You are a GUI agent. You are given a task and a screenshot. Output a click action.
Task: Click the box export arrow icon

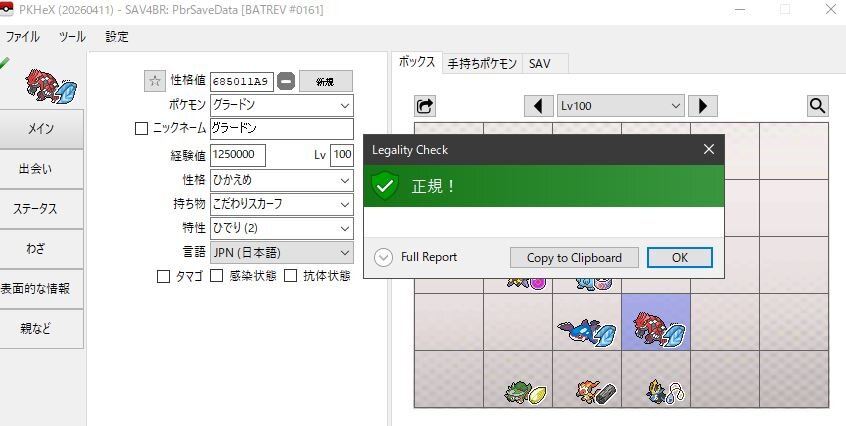pos(425,106)
